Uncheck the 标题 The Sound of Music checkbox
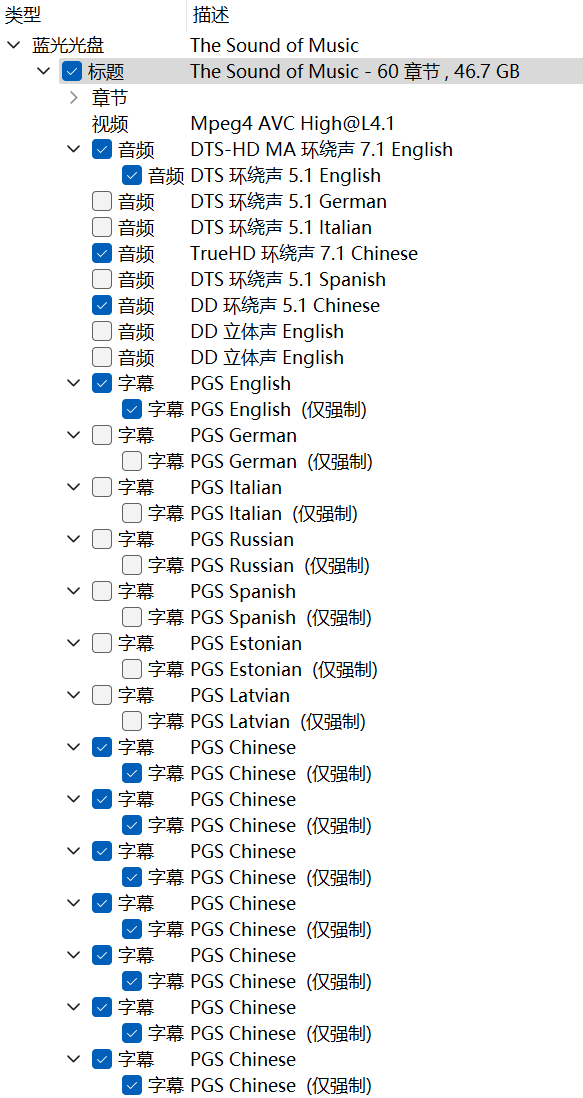 72,71
